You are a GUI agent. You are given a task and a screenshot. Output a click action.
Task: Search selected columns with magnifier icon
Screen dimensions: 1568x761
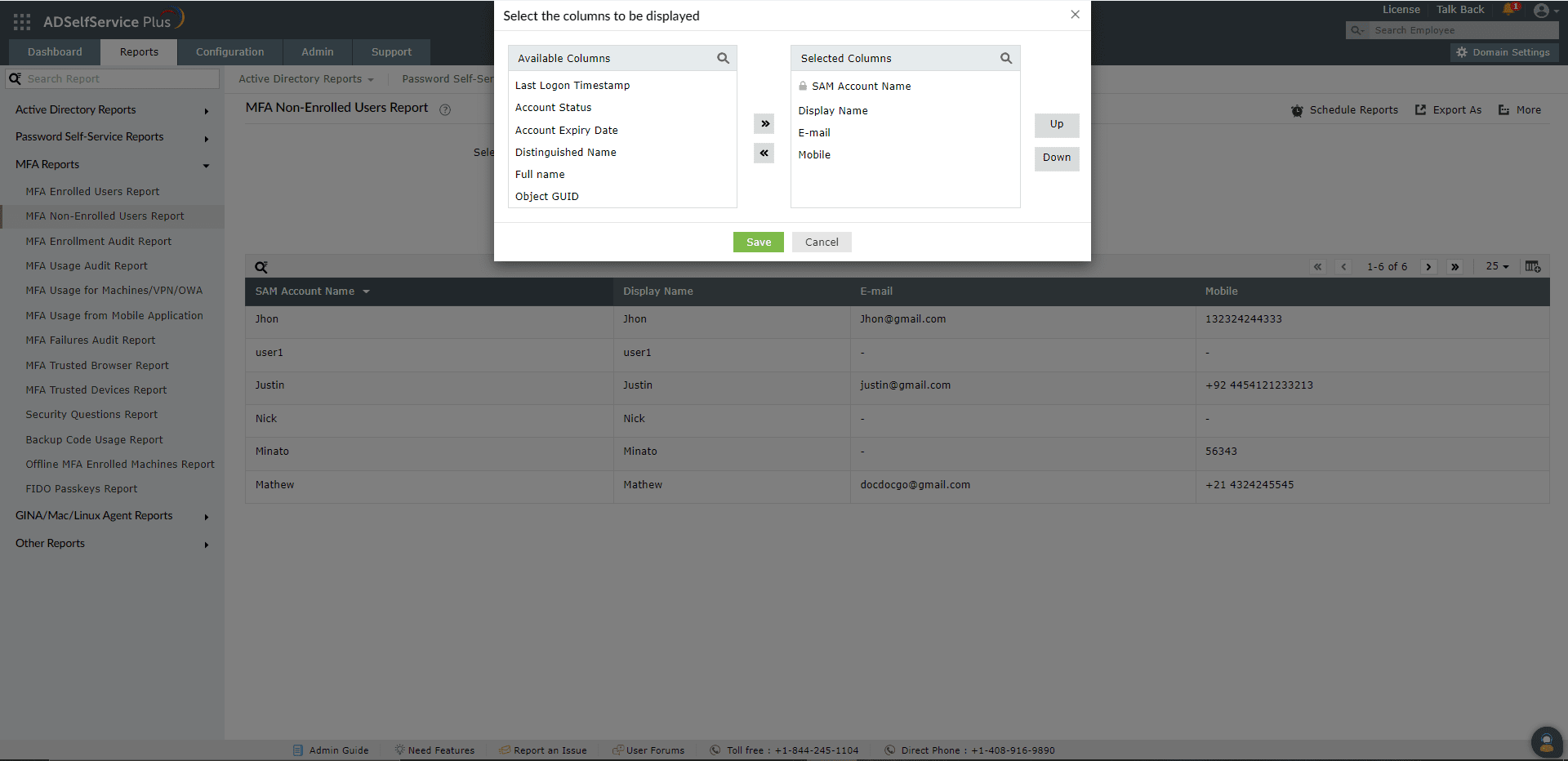click(1006, 58)
